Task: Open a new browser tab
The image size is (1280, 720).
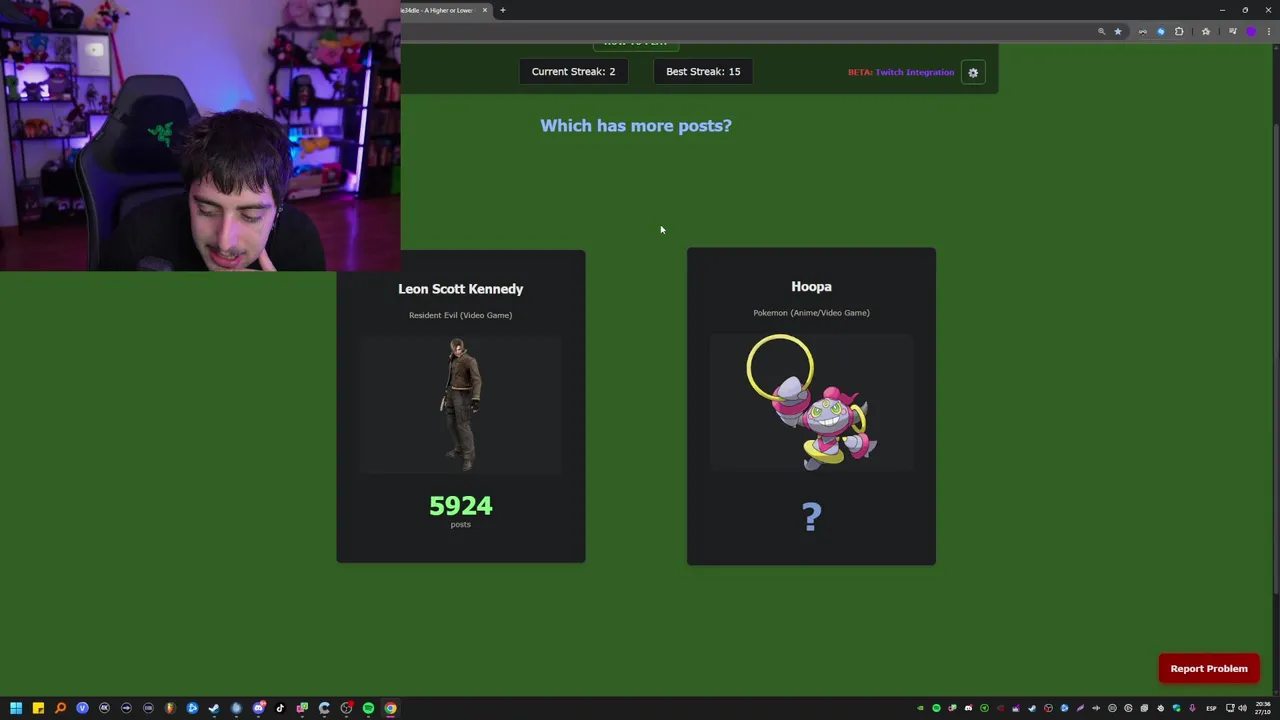Action: point(503,10)
